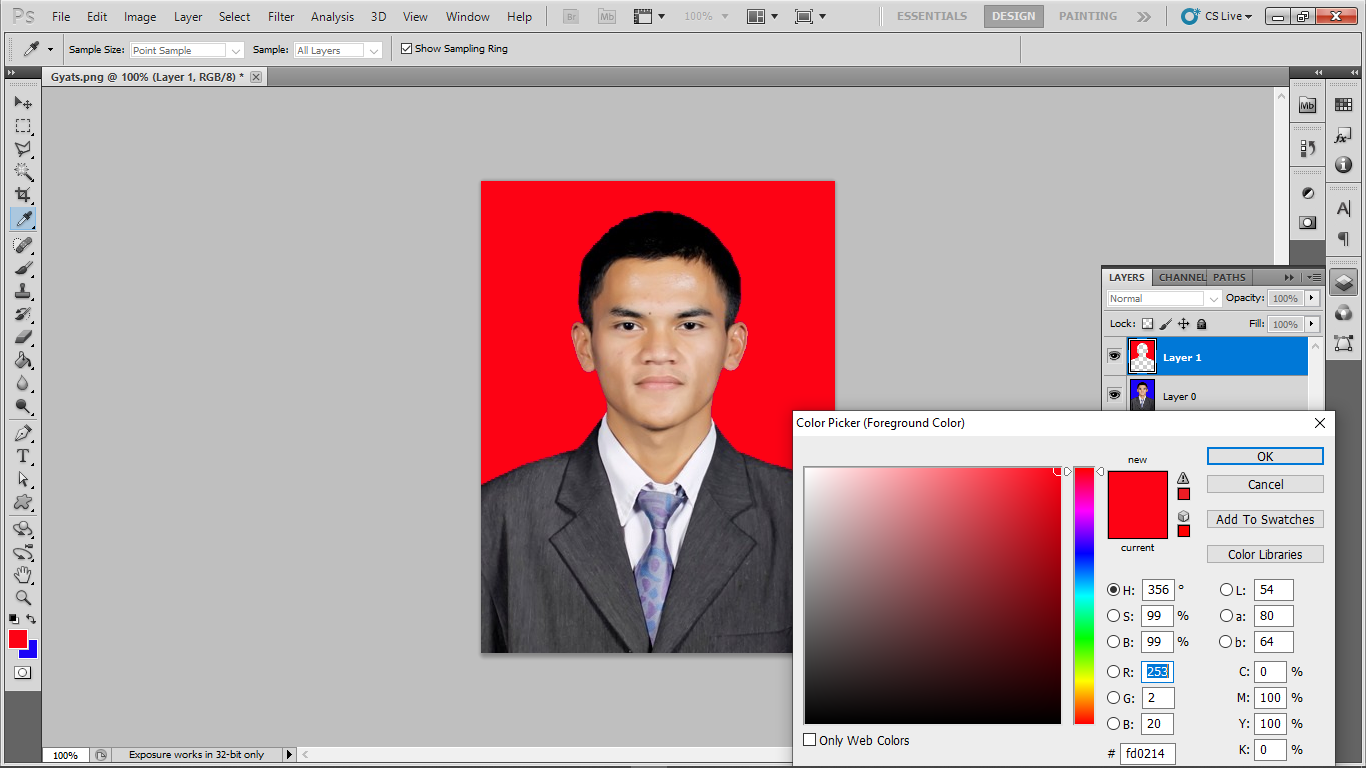
Task: Open the Opacity slider arrow
Action: click(1311, 298)
